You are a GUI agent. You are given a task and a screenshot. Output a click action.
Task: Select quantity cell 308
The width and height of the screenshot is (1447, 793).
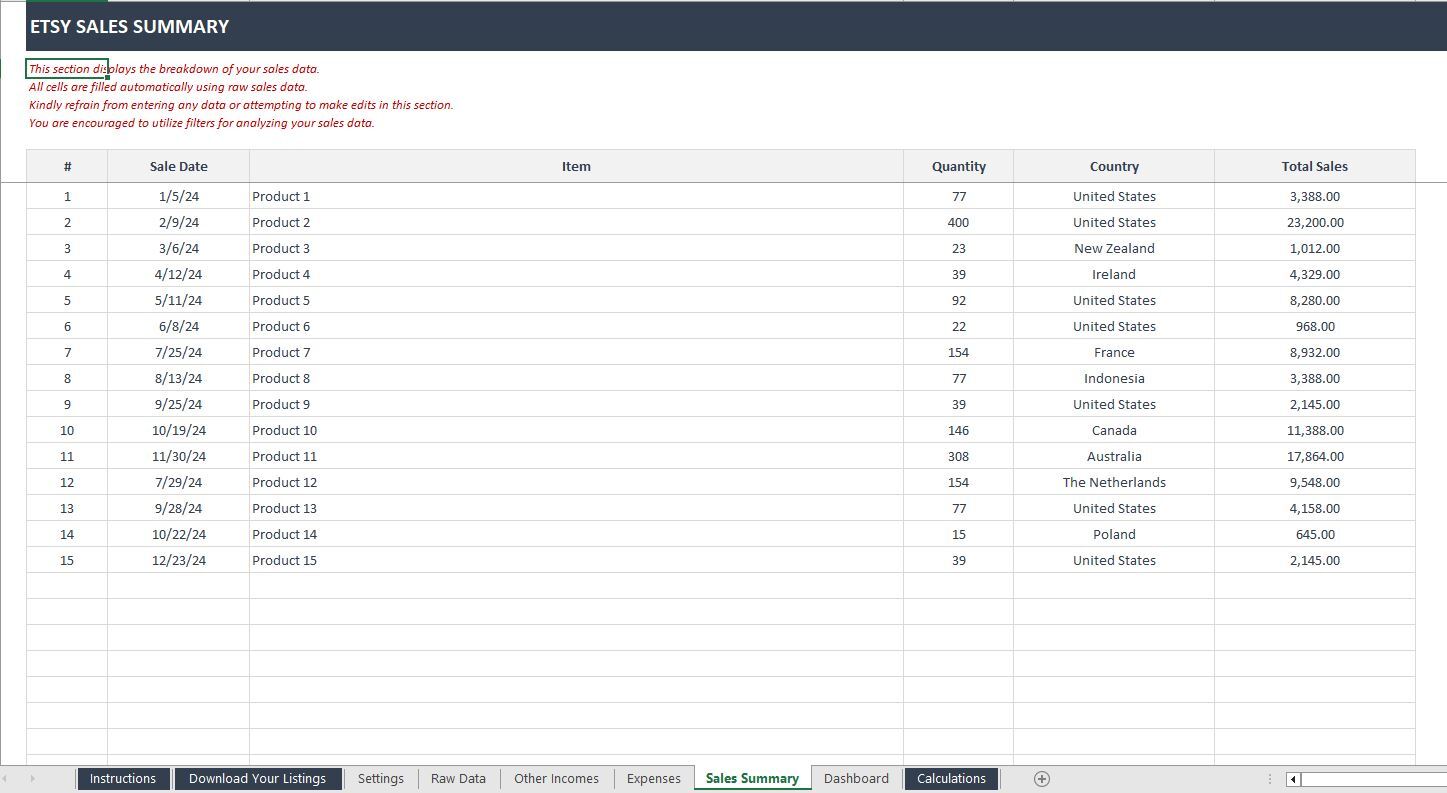pos(958,457)
